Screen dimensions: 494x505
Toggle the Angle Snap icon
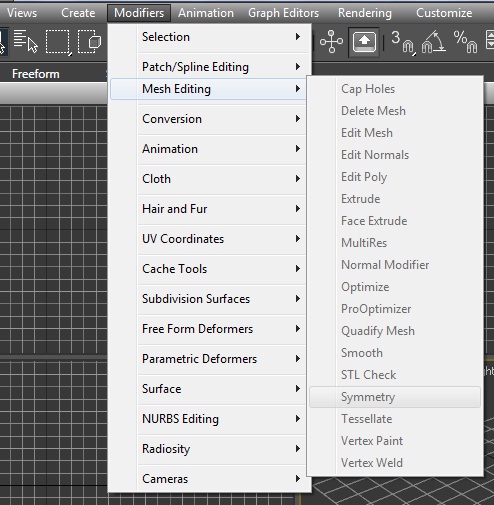point(433,42)
